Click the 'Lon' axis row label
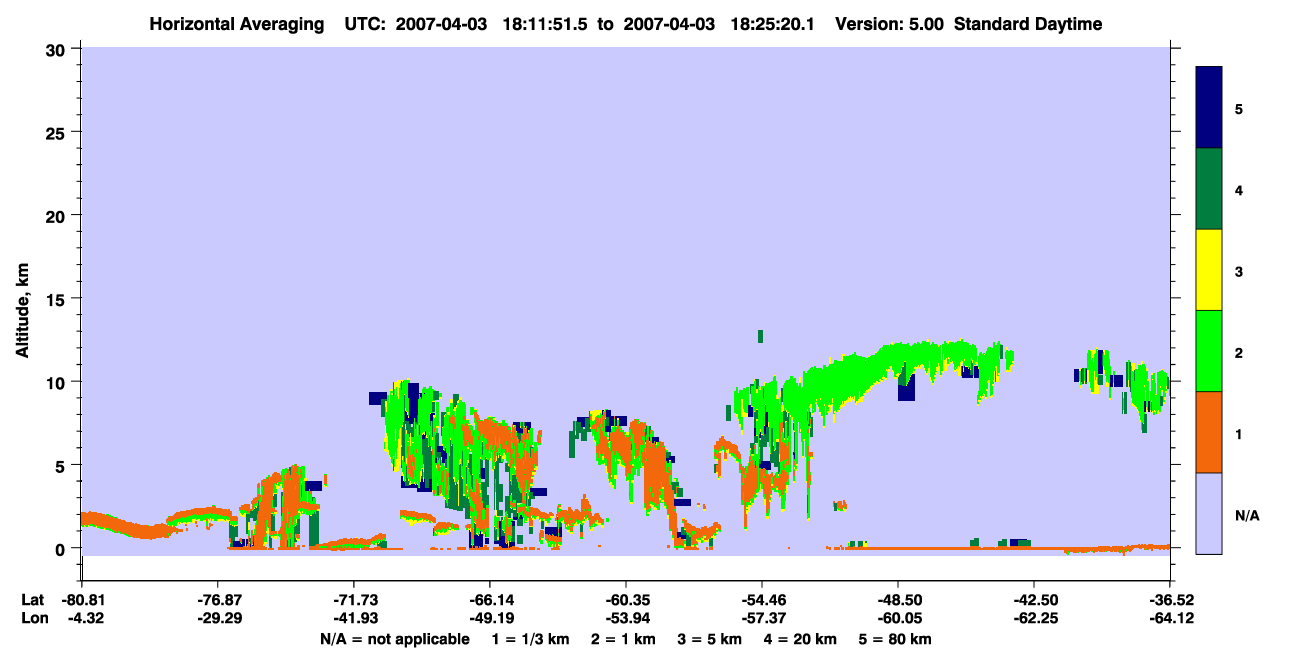Viewport: 1300px width, 667px height. point(33,617)
